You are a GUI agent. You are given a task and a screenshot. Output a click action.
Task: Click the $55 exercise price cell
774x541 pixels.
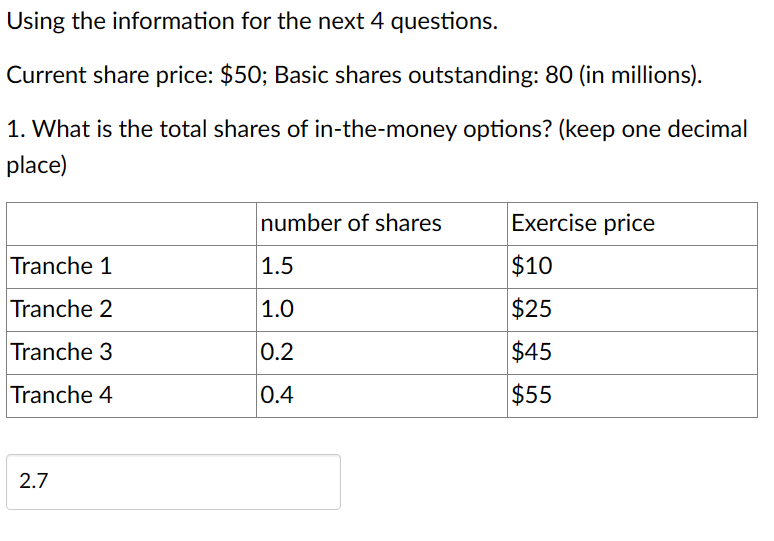[x=632, y=396]
